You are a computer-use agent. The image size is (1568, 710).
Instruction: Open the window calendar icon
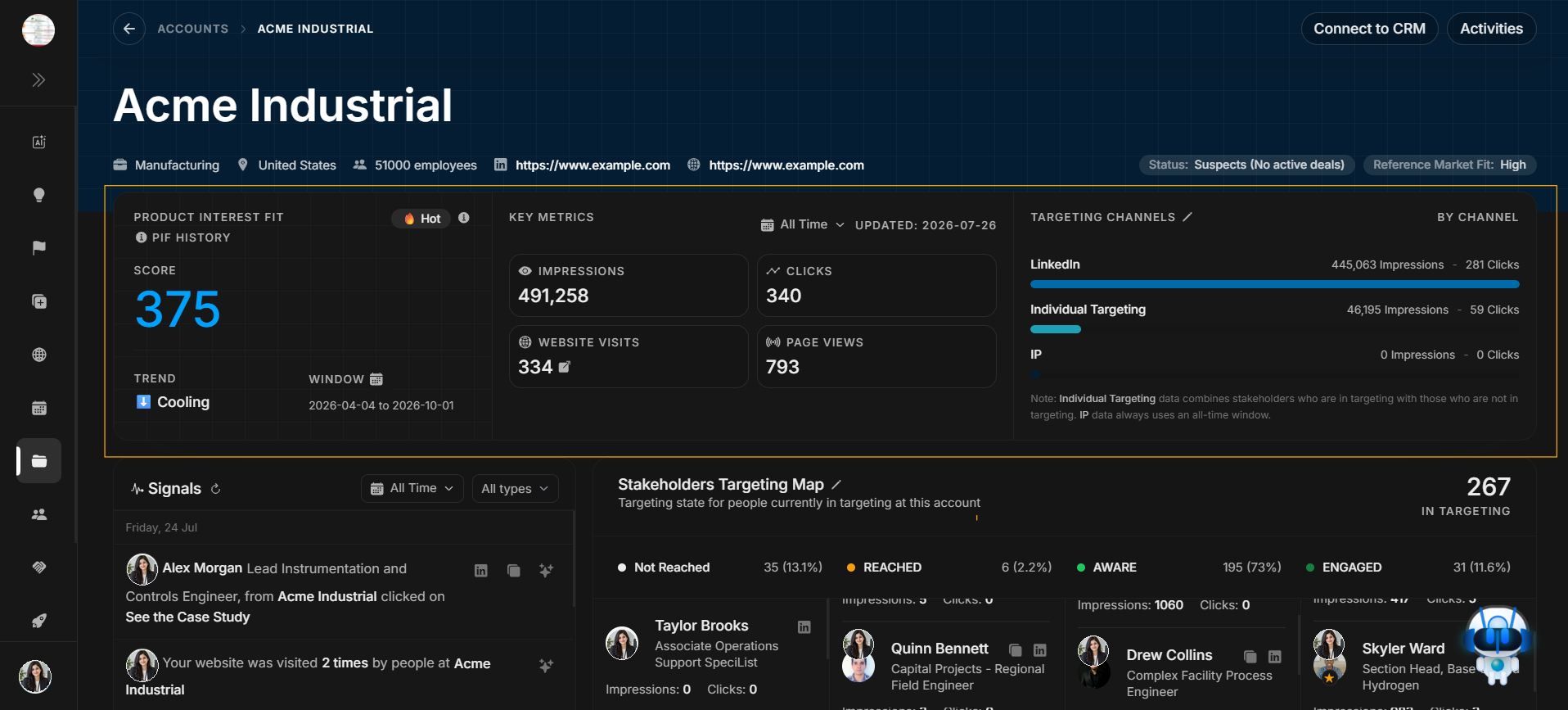tap(376, 379)
